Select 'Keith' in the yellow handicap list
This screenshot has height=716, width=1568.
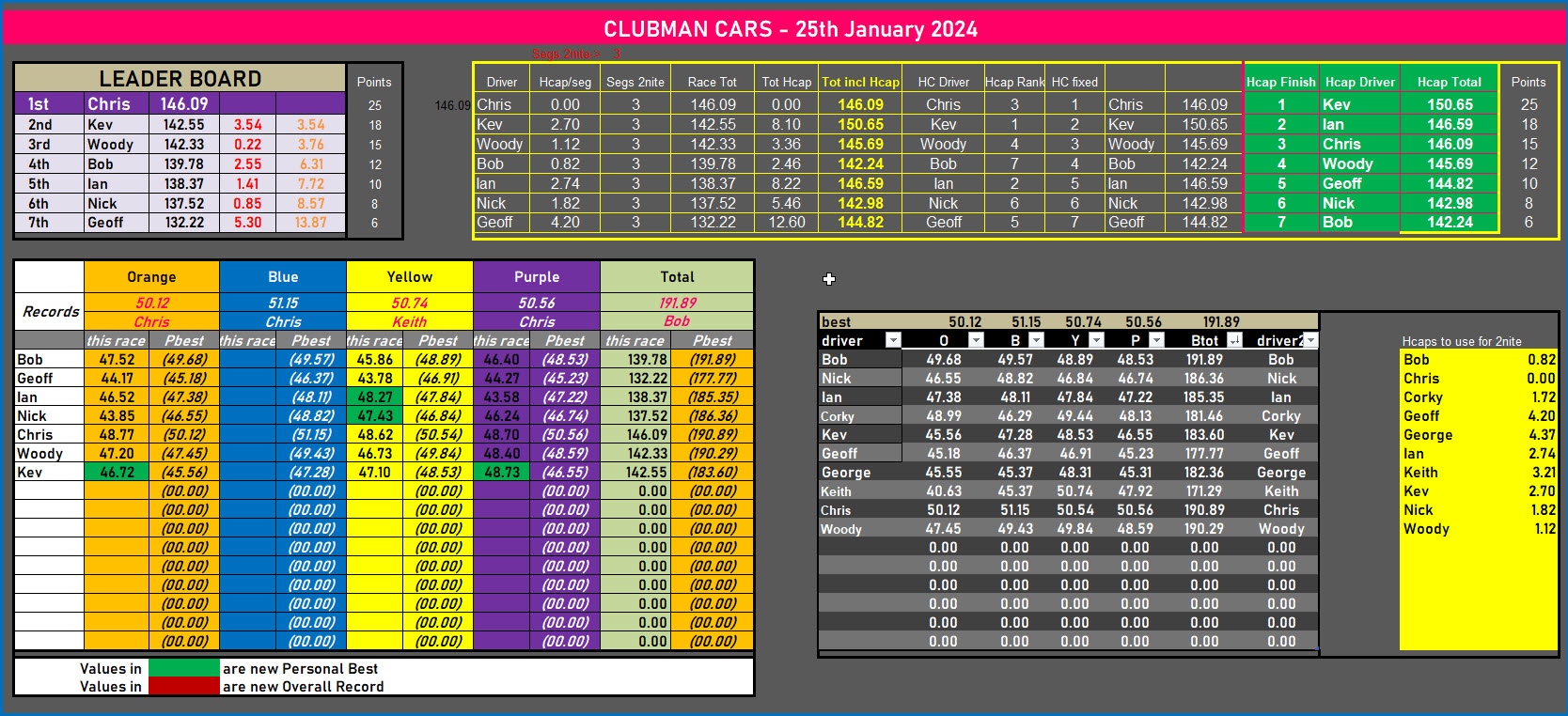1420,472
